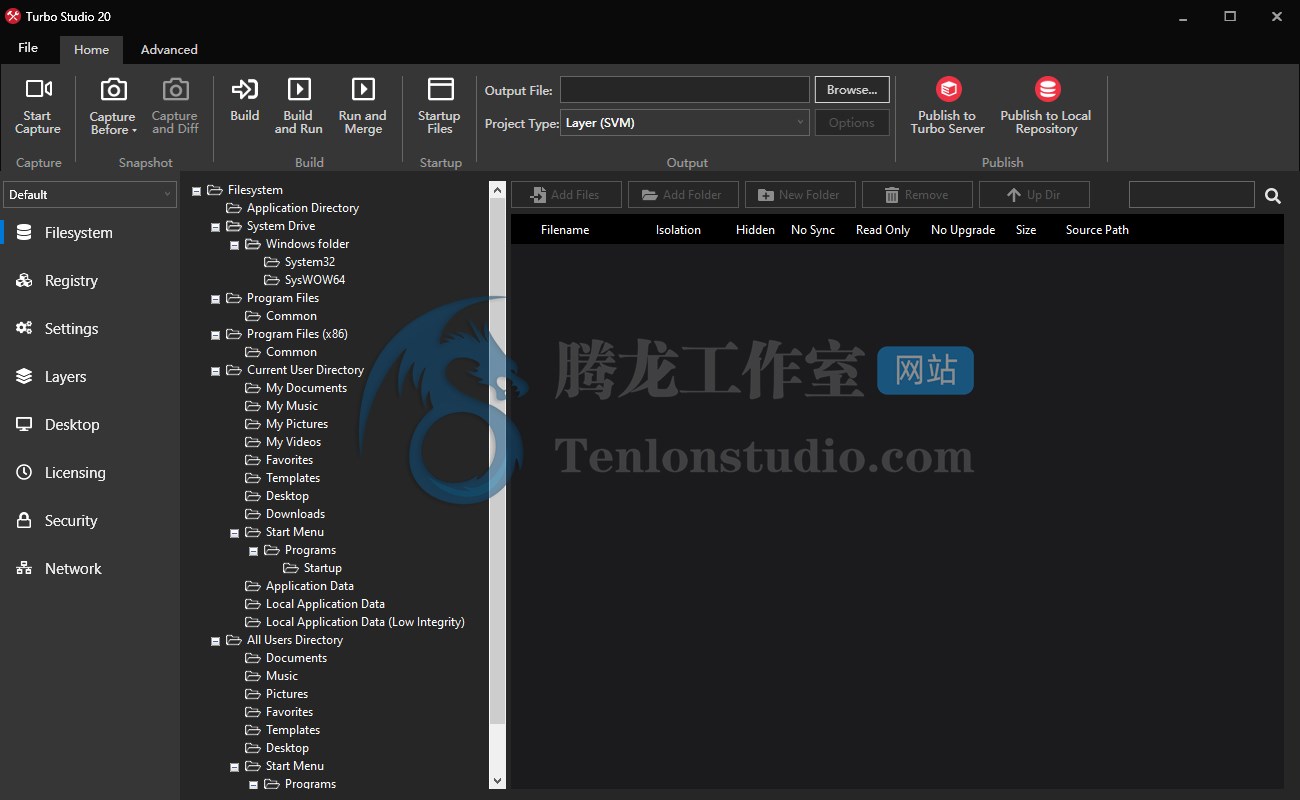1300x800 pixels.
Task: Open the Registry section in the sidebar
Action: tap(90, 281)
